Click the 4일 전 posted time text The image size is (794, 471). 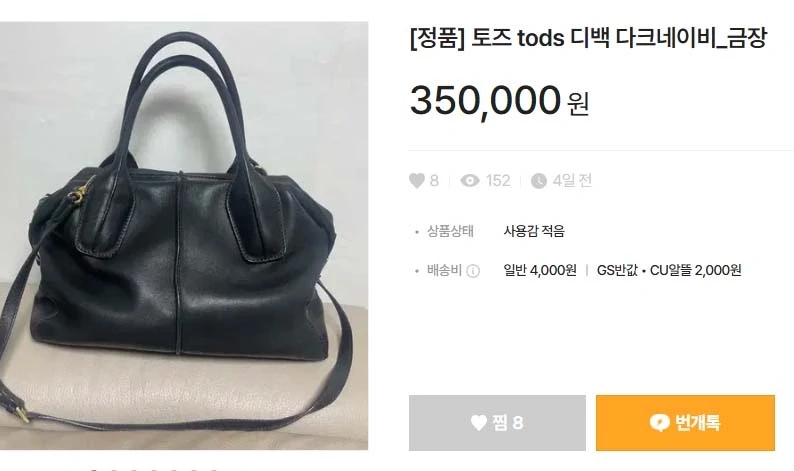coord(572,181)
